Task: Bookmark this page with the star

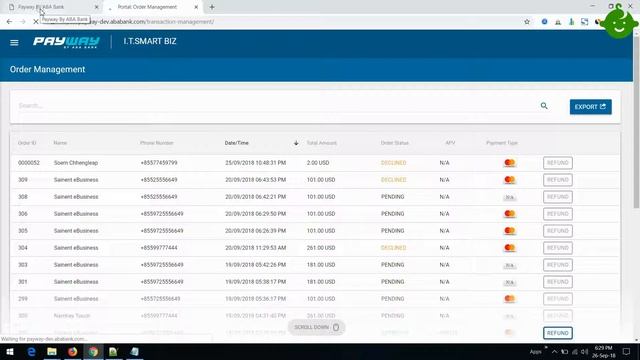Action: pos(527,22)
